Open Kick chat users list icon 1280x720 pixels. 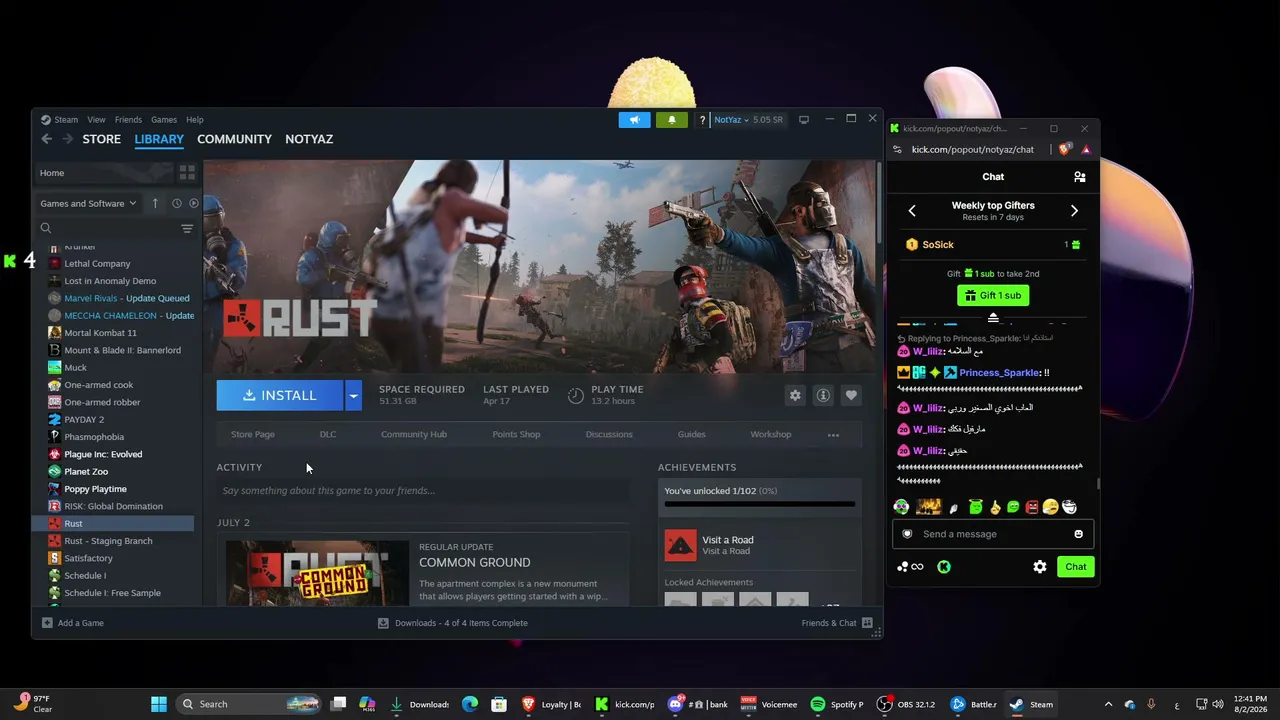[1080, 177]
